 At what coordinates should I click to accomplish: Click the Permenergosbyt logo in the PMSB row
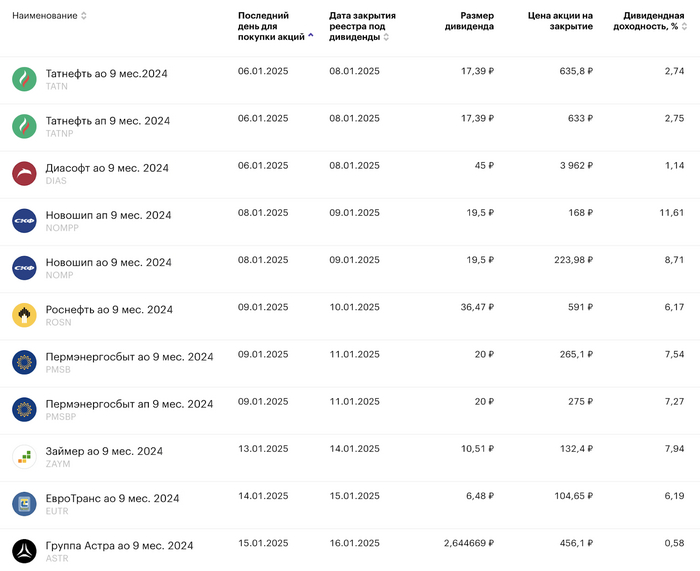coord(24,362)
